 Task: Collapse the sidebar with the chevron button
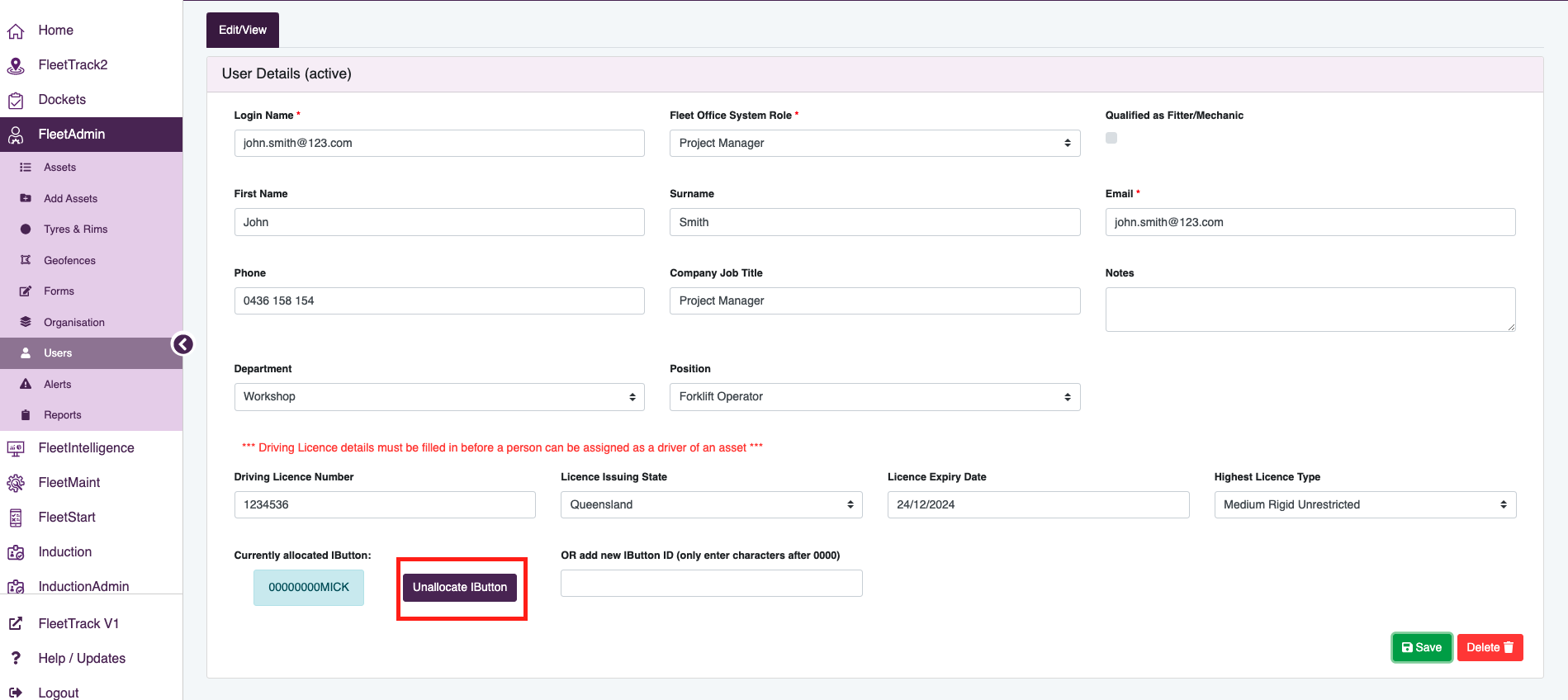[x=182, y=344]
